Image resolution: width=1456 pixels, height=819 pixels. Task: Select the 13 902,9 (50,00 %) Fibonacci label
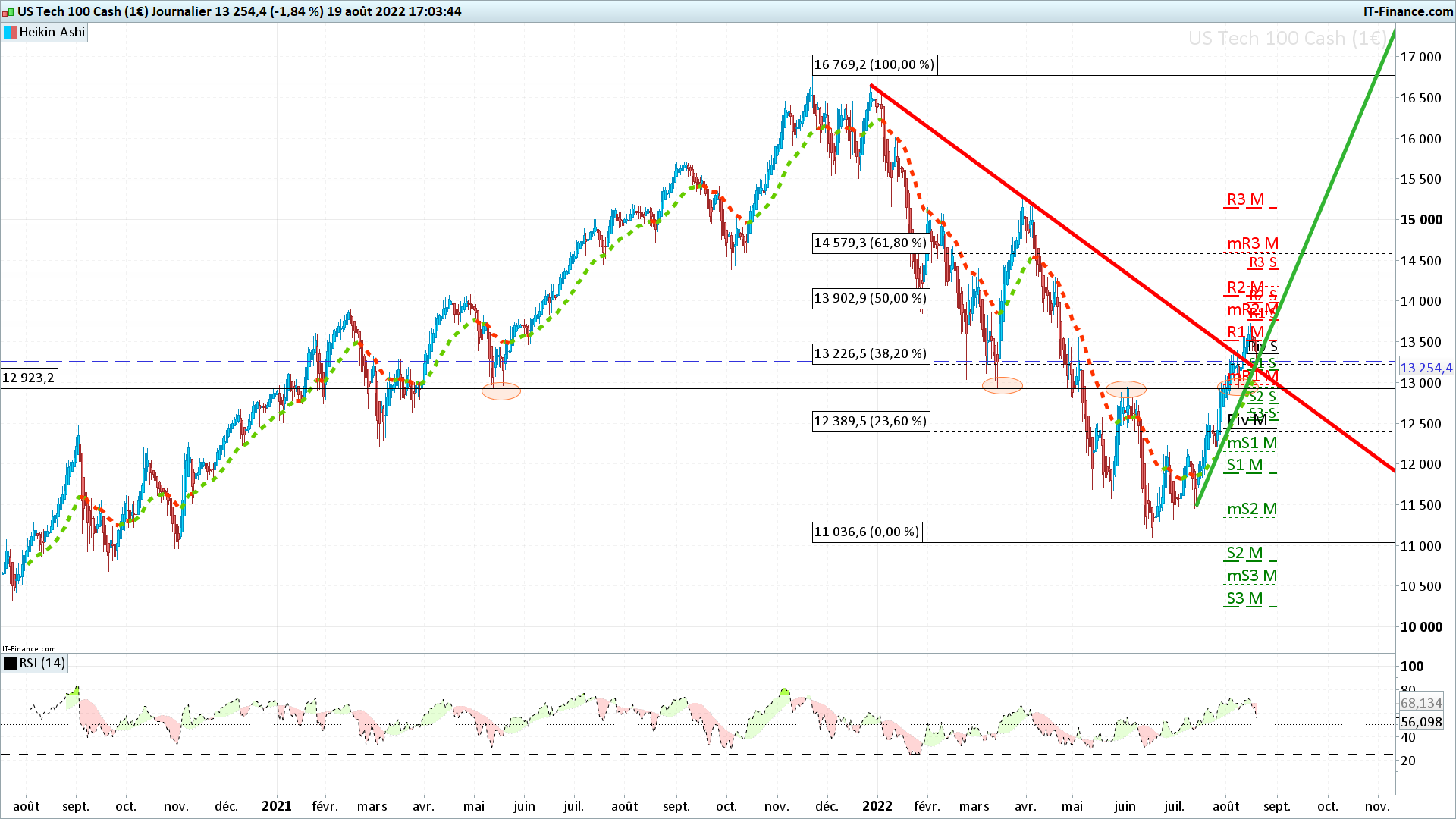[870, 299]
